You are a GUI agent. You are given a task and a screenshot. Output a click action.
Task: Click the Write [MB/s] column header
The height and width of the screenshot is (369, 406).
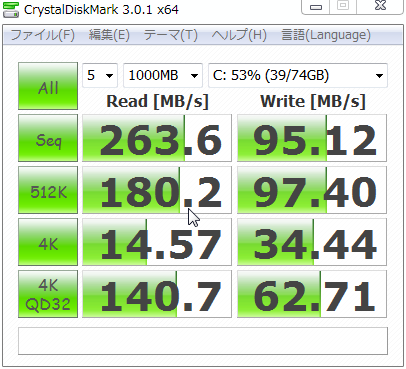[x=313, y=101]
